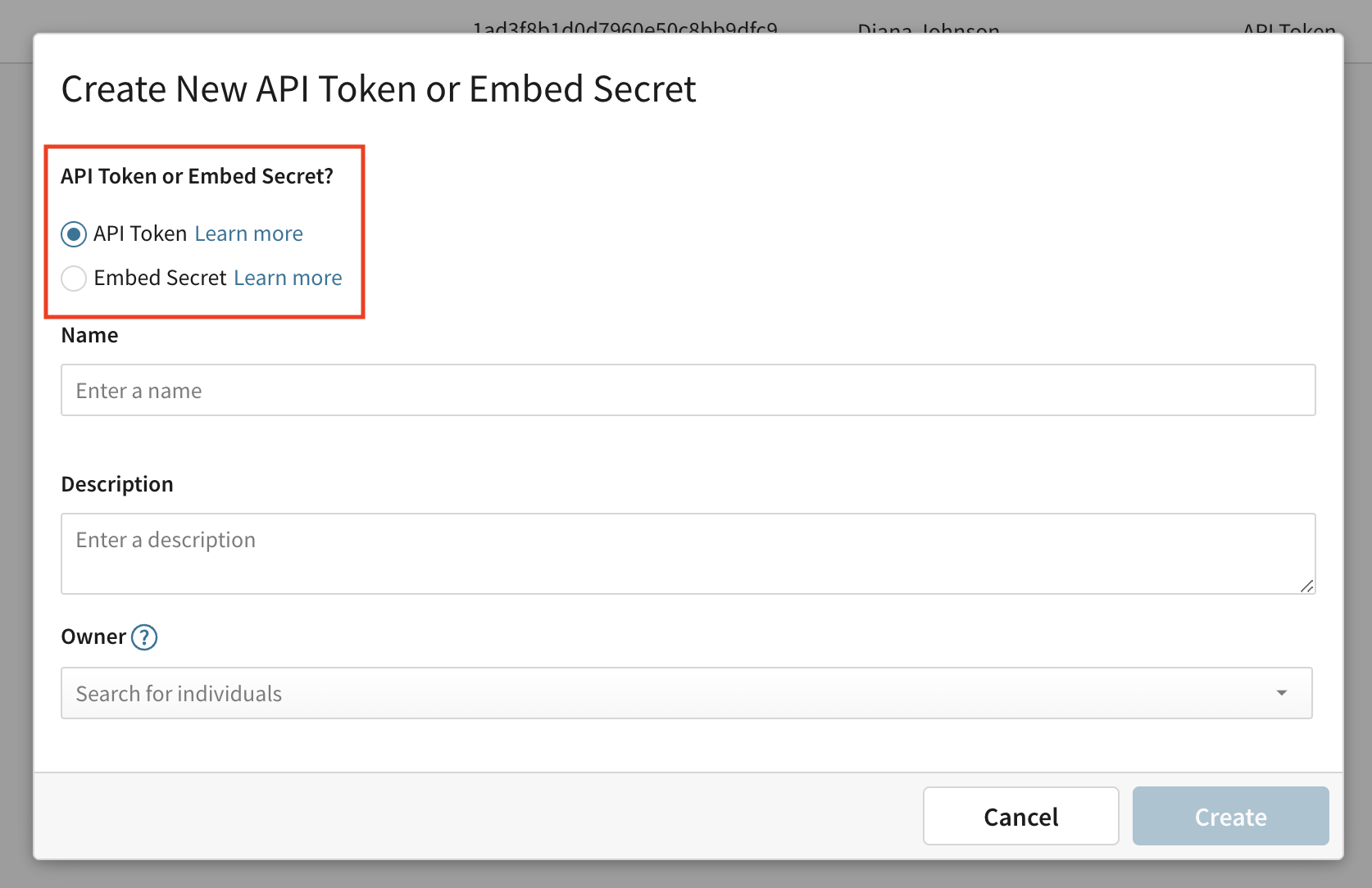Open Learn more link beside API Token
Viewport: 1372px width, 888px height.
pyautogui.click(x=248, y=234)
